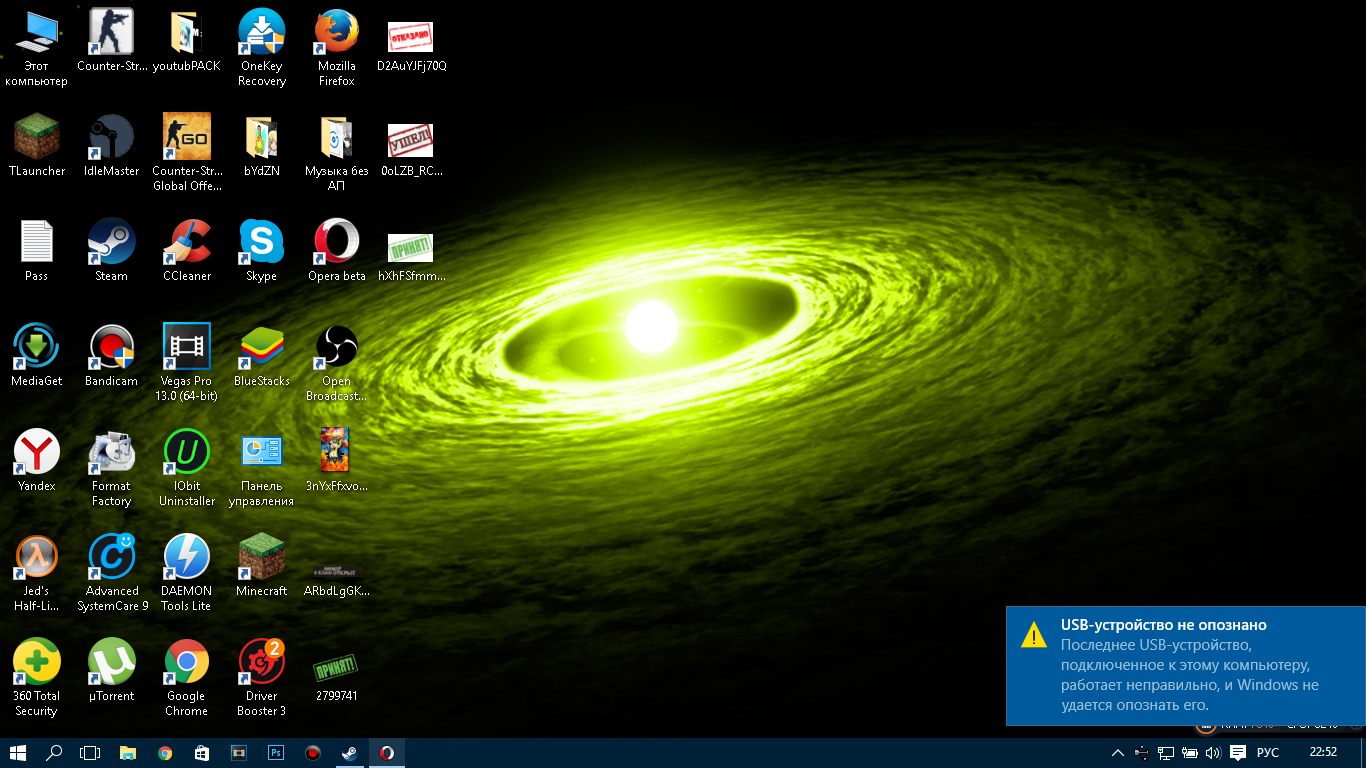
Task: Open the Steam desktop shortcut
Action: (111, 243)
